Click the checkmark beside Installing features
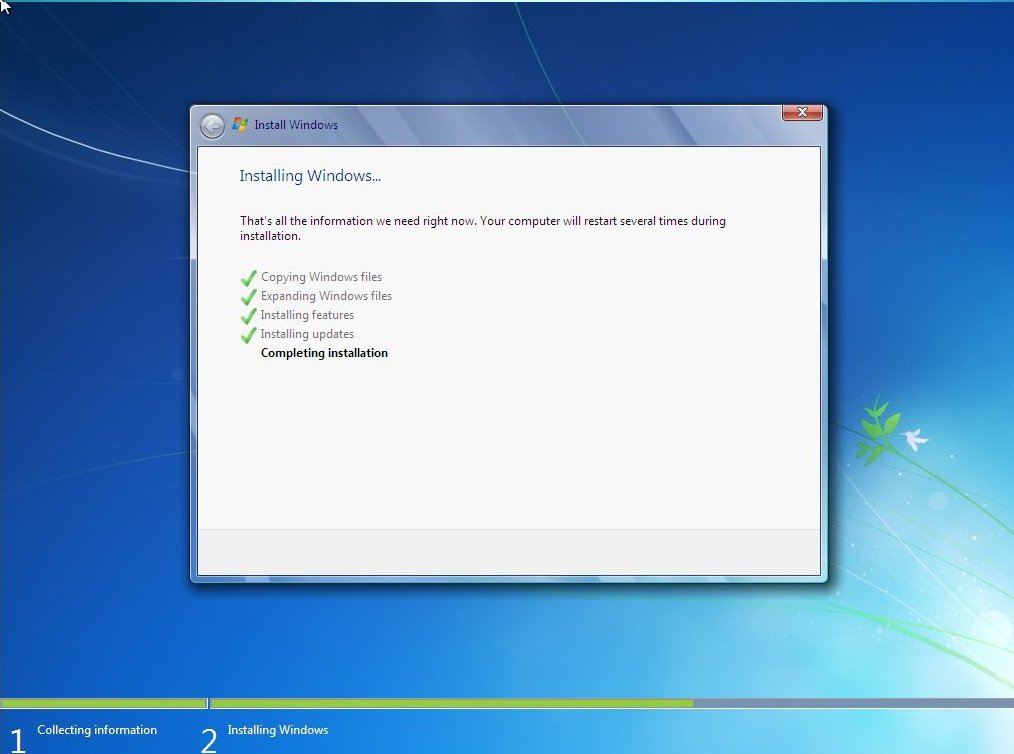Image resolution: width=1014 pixels, height=754 pixels. tap(249, 316)
